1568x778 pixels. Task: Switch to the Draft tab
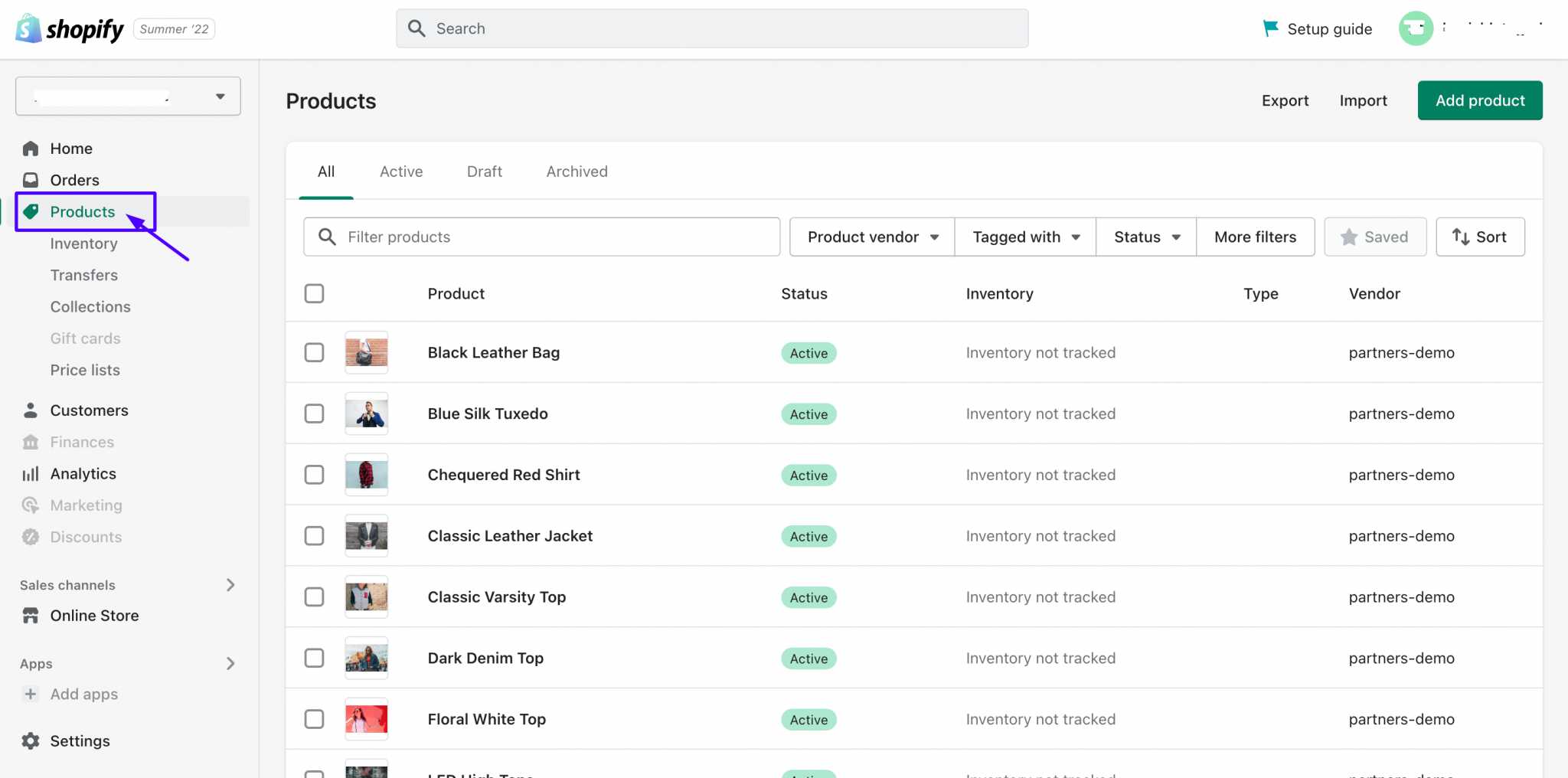click(484, 172)
